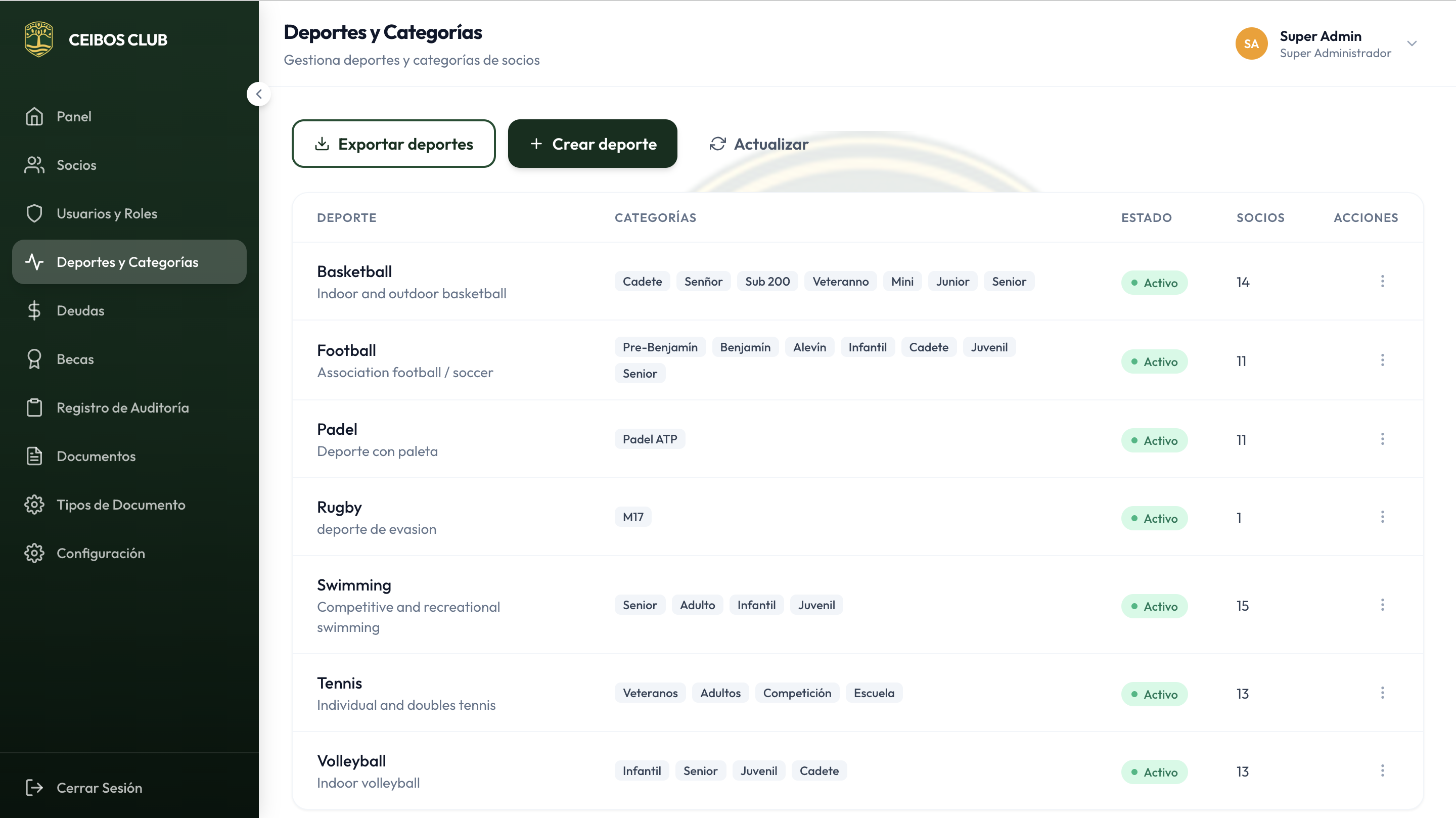Click the Usuarios y Roles shield icon
Screen dimensions: 1456x818
(34, 214)
